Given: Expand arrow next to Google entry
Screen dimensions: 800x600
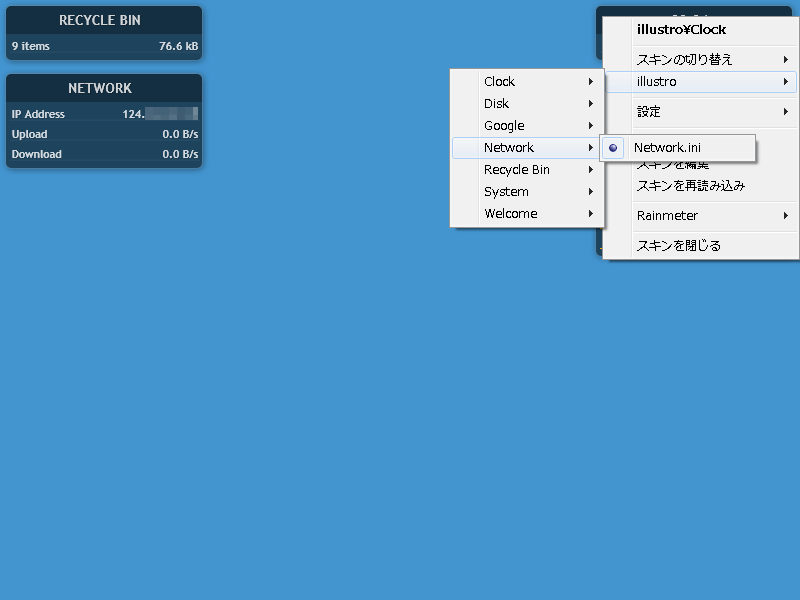Looking at the screenshot, I should [590, 126].
